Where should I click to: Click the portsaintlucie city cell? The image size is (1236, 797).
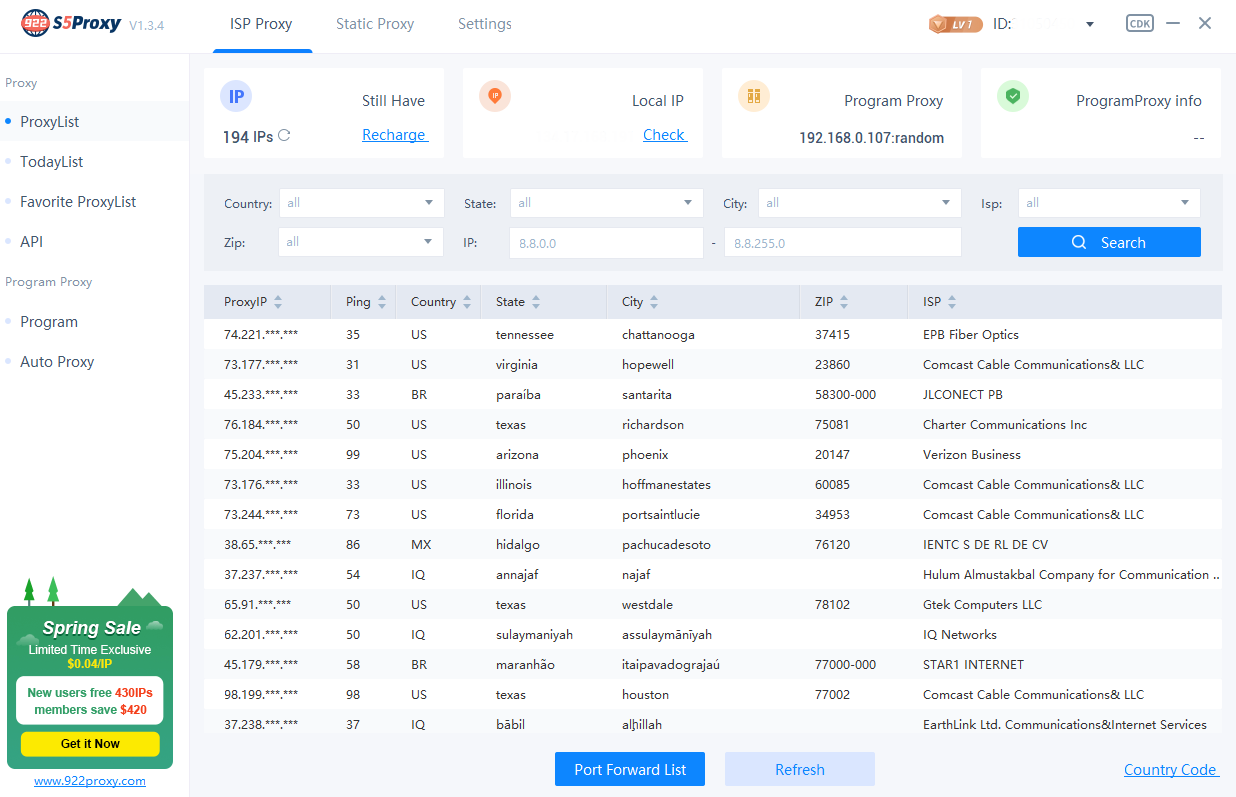click(x=663, y=514)
